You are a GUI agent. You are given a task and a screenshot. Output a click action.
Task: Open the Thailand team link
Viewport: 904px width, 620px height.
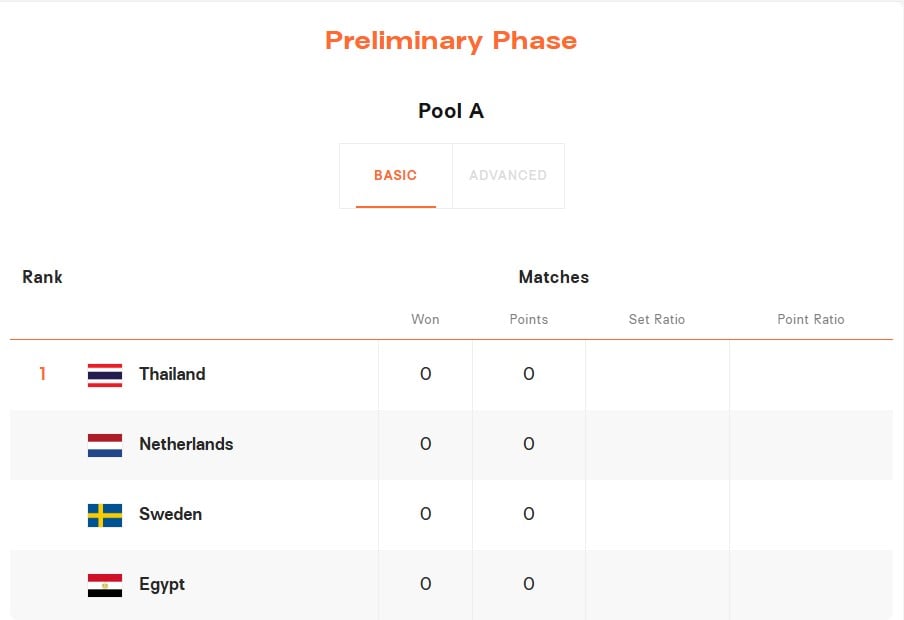(172, 374)
